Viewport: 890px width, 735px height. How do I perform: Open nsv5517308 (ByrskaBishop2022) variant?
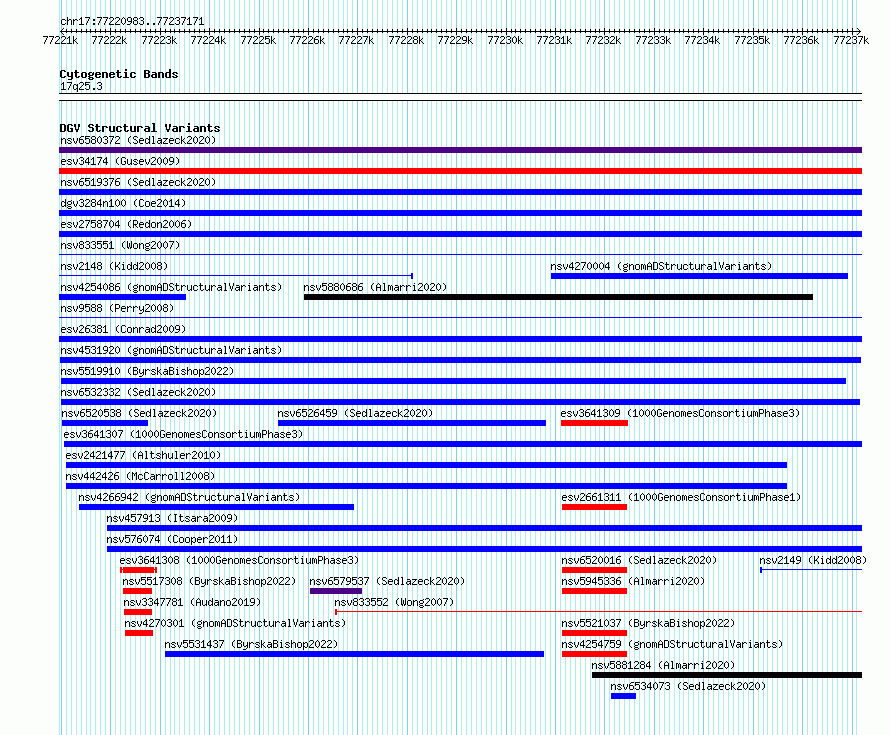pos(209,581)
